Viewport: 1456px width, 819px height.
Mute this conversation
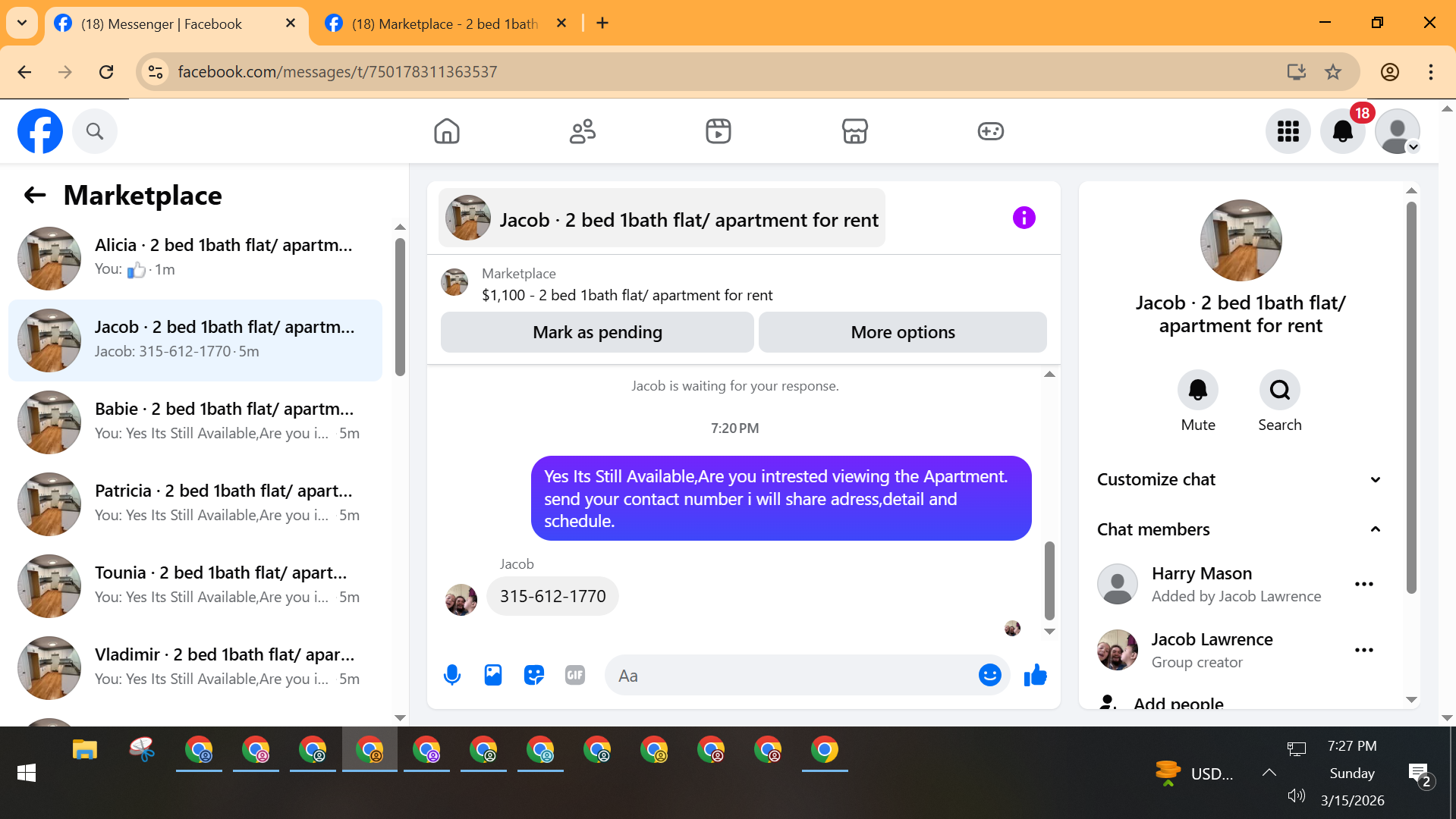1198,390
